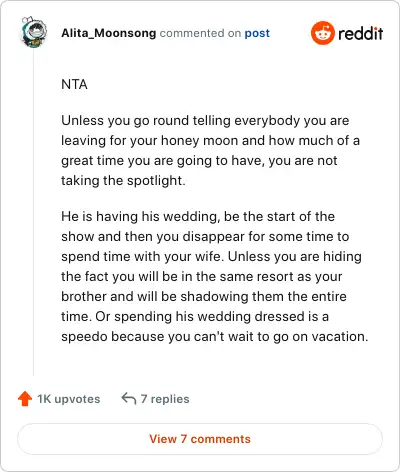Click the paragraph starting "Unless you go round"
Screen dimensions: 400x472
pyautogui.click(x=210, y=150)
